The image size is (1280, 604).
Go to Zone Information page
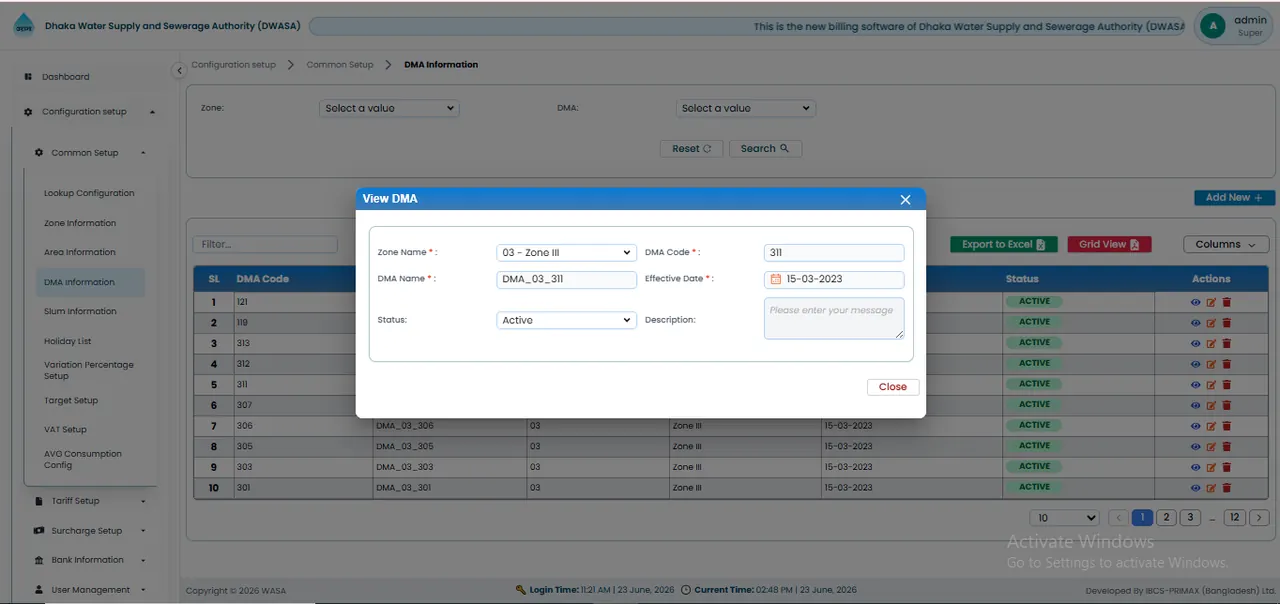pos(80,223)
